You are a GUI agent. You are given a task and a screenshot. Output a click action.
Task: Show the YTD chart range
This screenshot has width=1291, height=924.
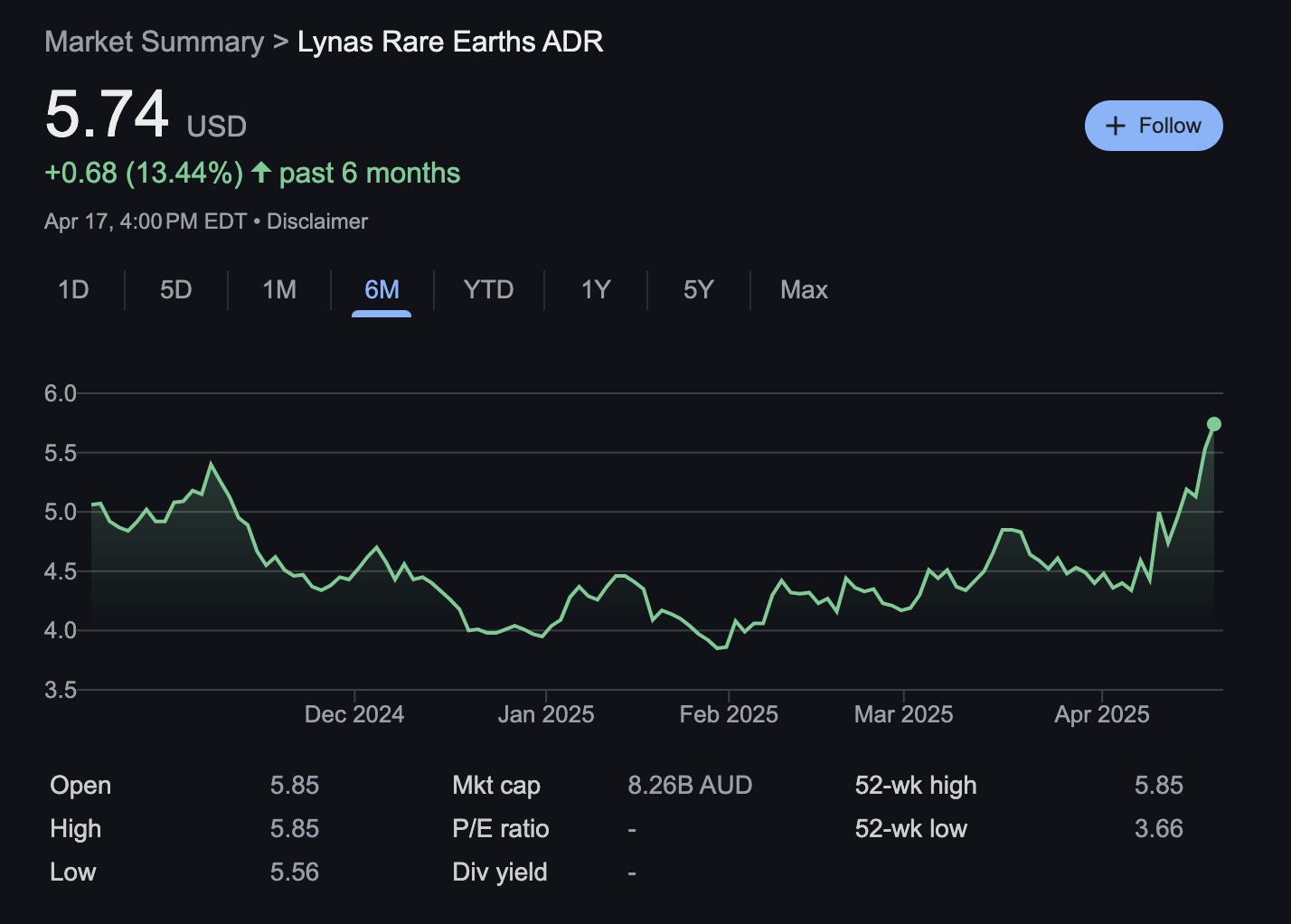(x=488, y=289)
